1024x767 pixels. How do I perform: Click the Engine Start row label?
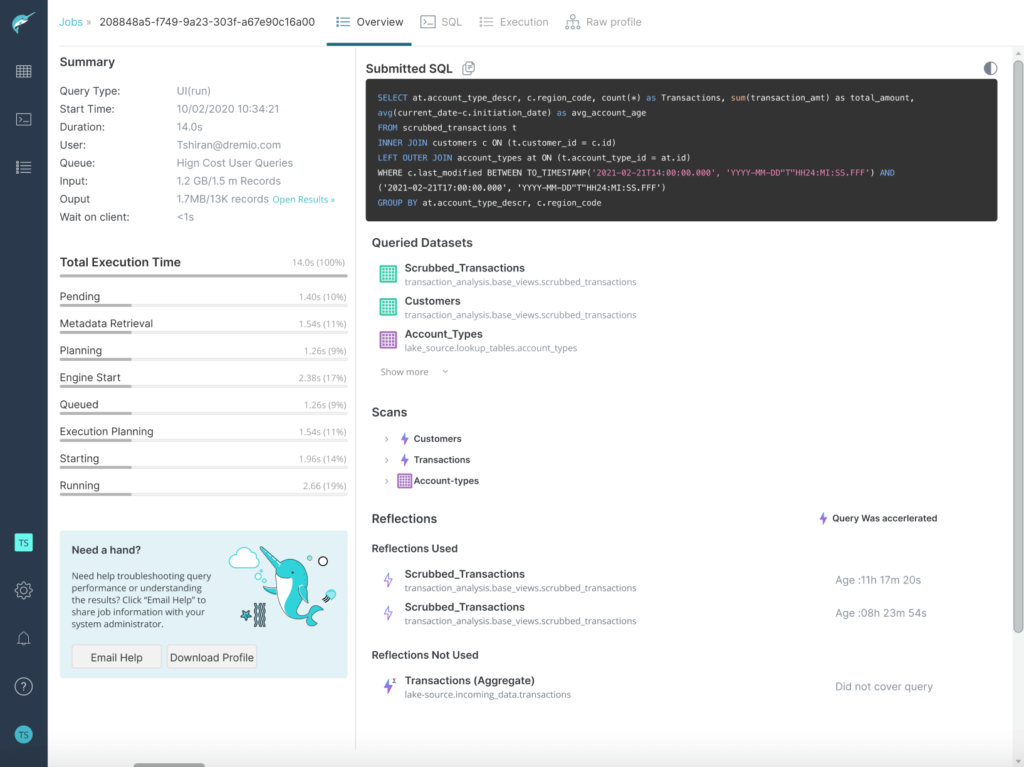(x=90, y=378)
